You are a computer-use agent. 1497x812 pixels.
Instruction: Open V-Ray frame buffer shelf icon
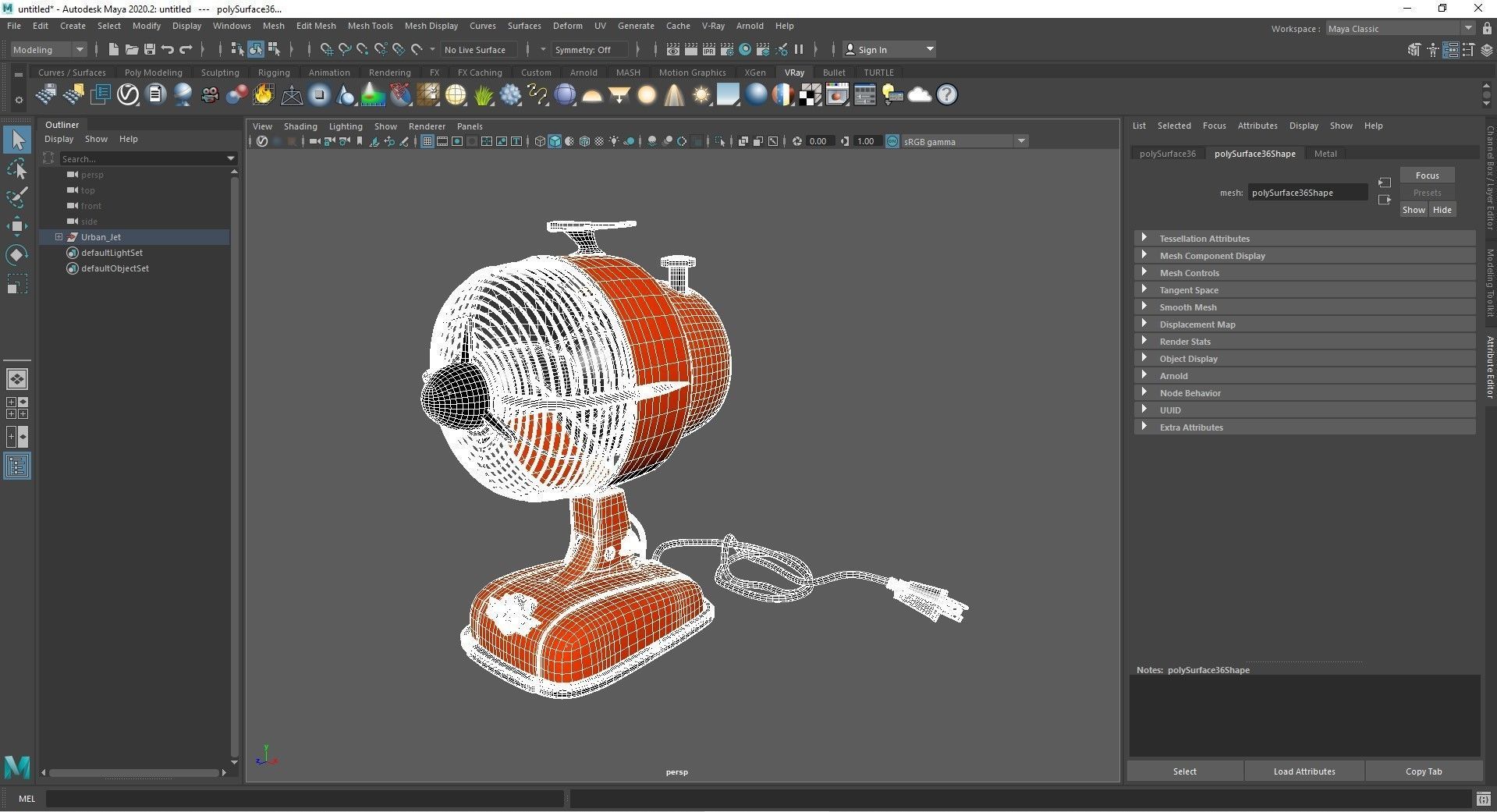pos(838,95)
